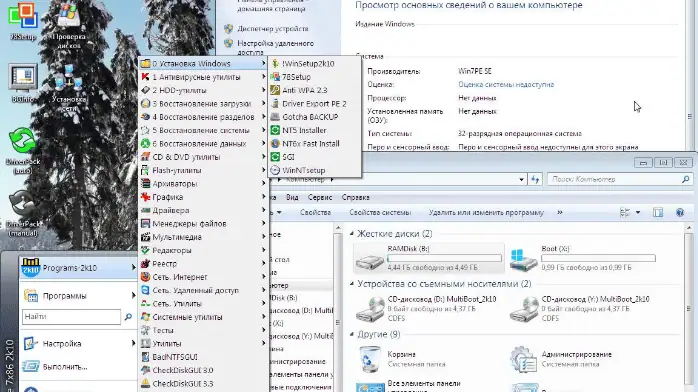698x392 pixels.
Task: Choose Выполнить... in start menu
Action: pos(78,367)
